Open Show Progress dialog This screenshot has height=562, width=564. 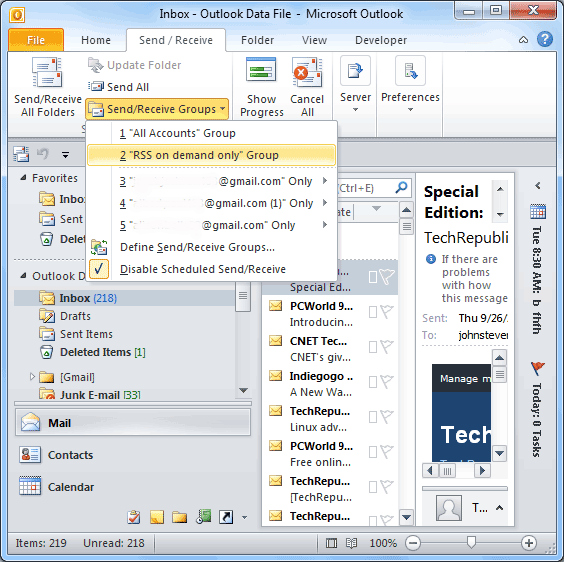261,87
